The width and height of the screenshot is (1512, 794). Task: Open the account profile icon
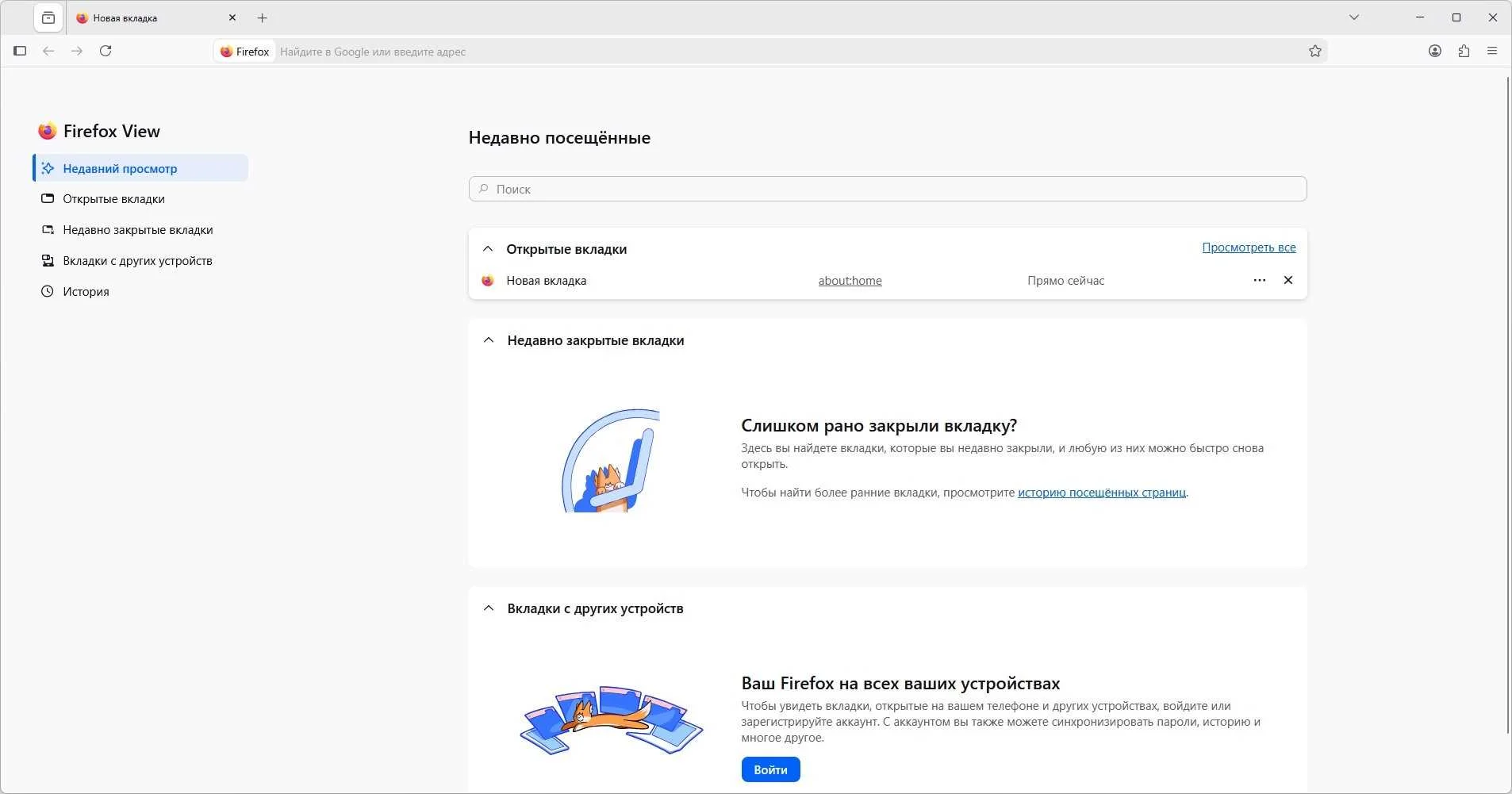(1435, 51)
